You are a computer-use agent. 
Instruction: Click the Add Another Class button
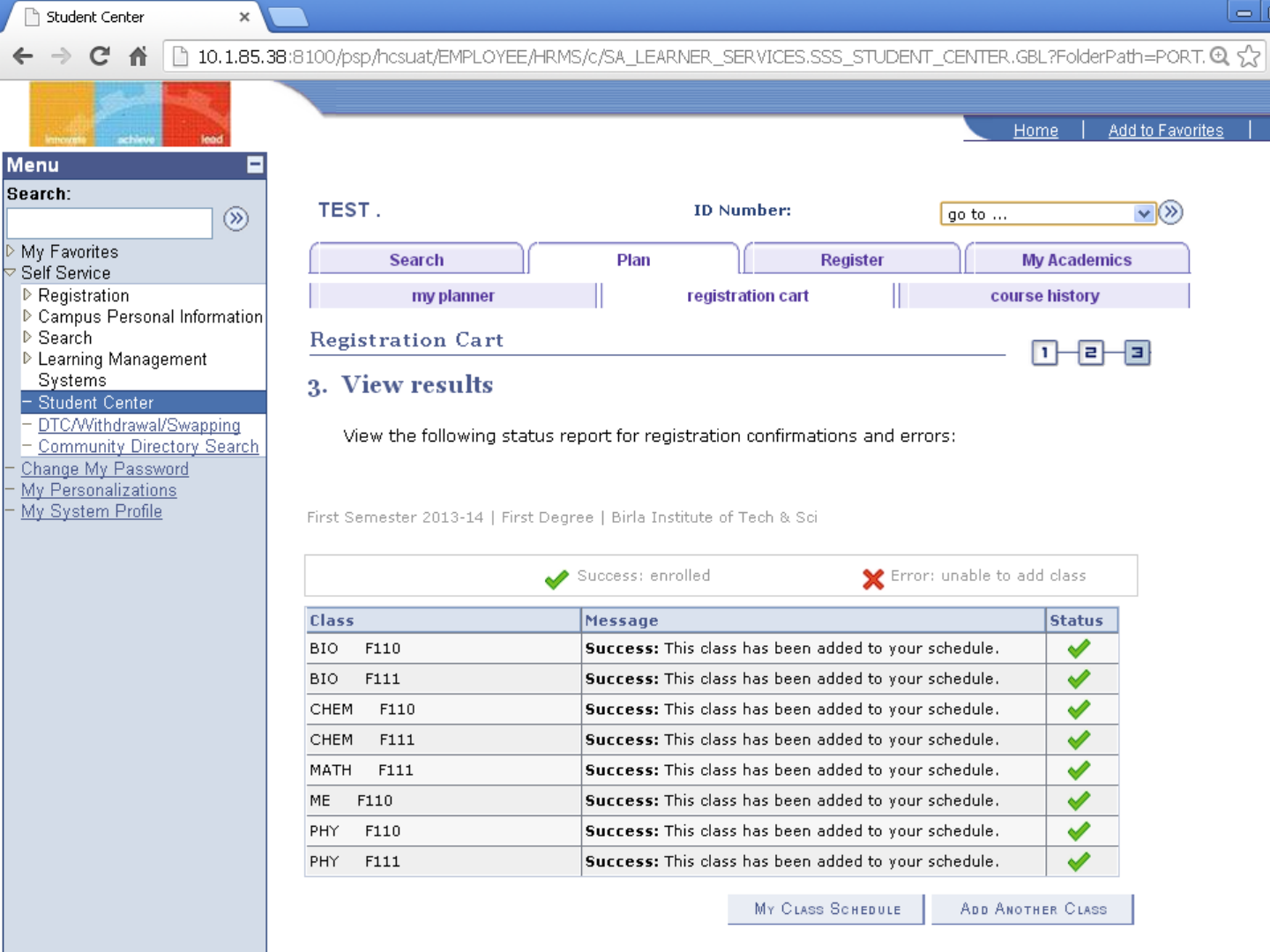1033,909
